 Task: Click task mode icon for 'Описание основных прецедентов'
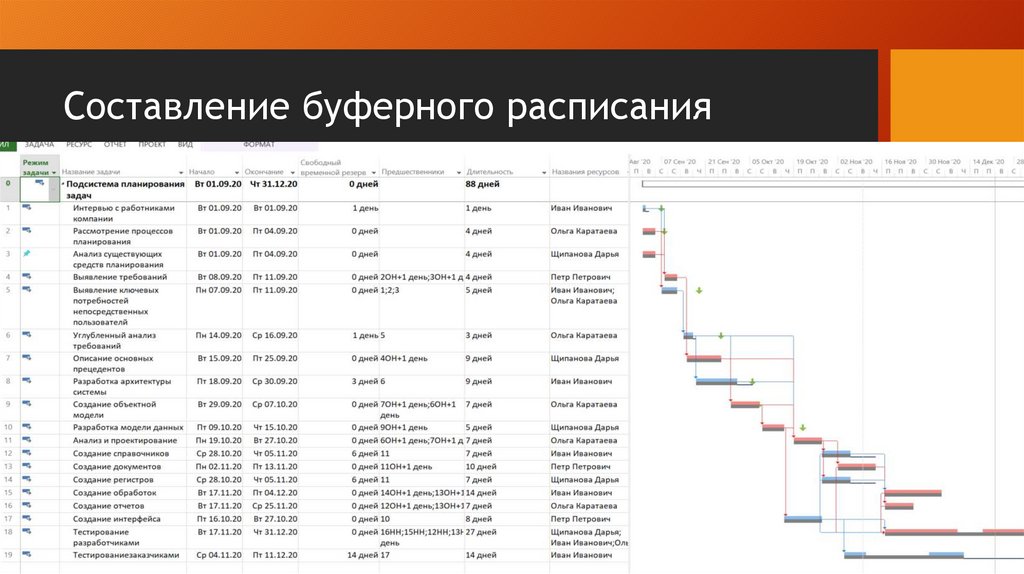pos(27,357)
